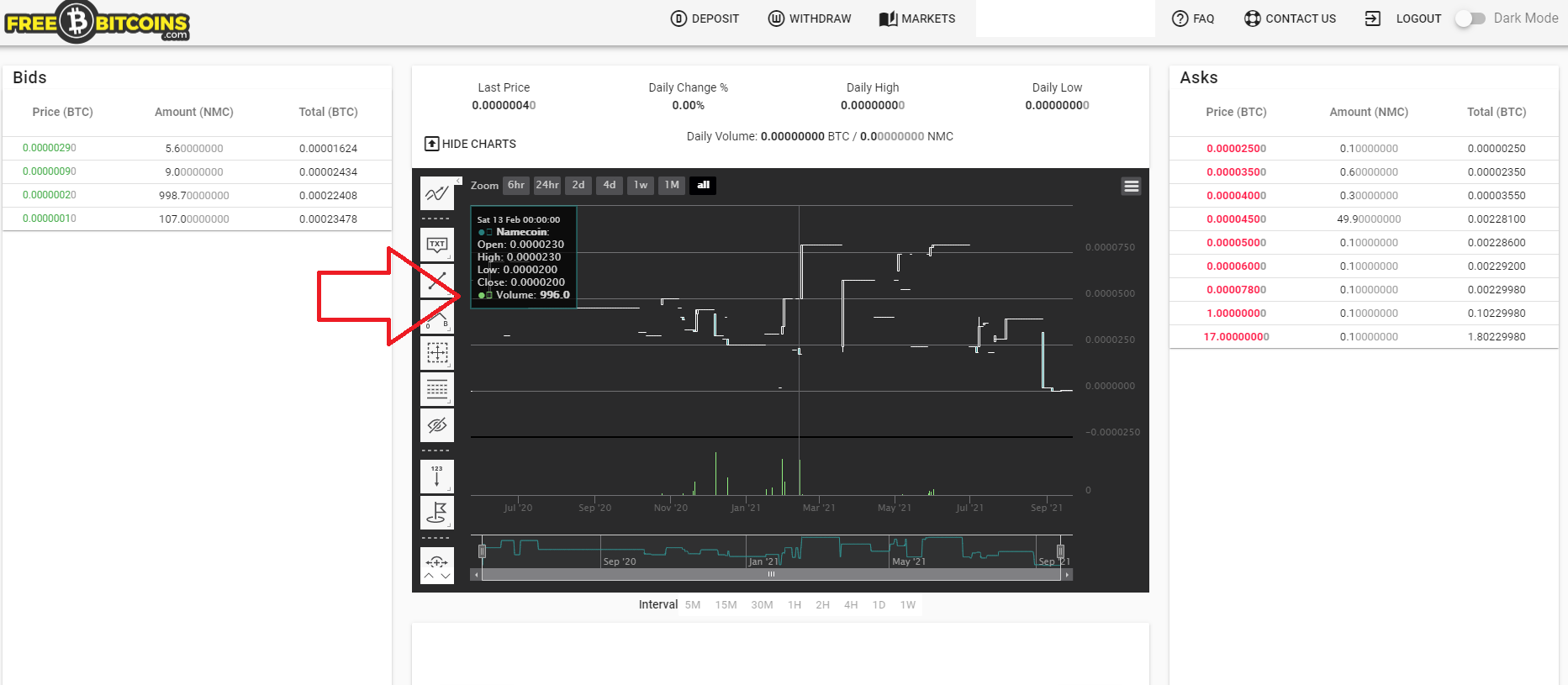Select the vertical counter label tool
The width and height of the screenshot is (1568, 685).
[436, 477]
